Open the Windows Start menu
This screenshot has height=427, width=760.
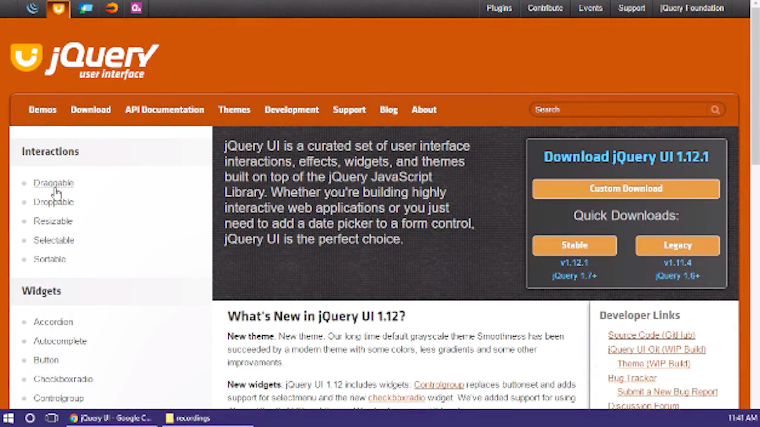coord(8,418)
